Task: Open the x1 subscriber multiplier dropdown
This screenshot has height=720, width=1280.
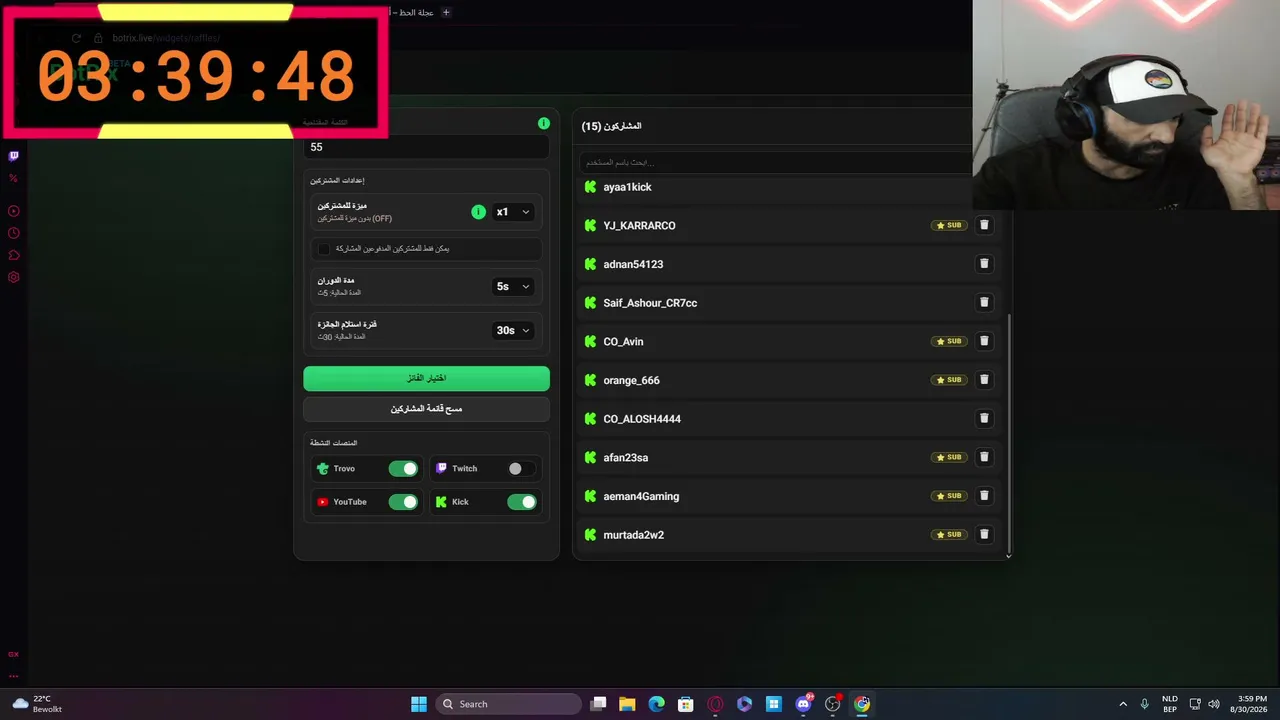Action: [513, 212]
